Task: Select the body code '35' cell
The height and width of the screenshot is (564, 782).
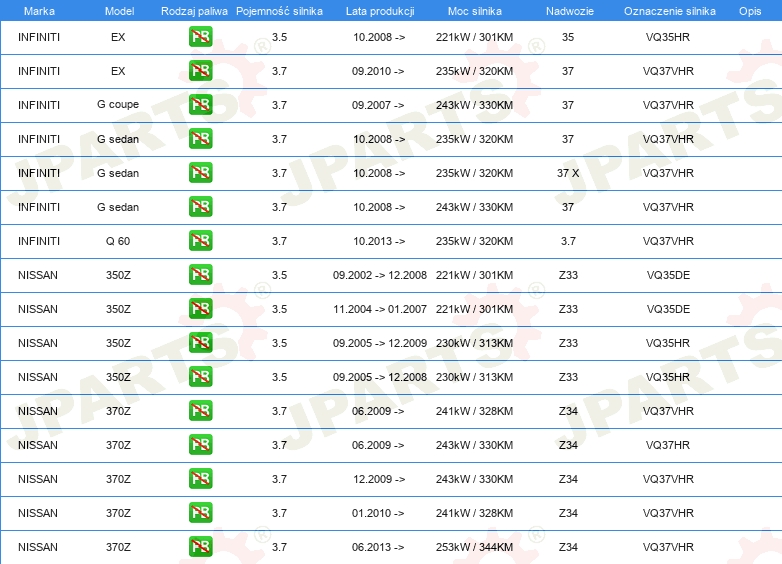Action: [x=568, y=37]
